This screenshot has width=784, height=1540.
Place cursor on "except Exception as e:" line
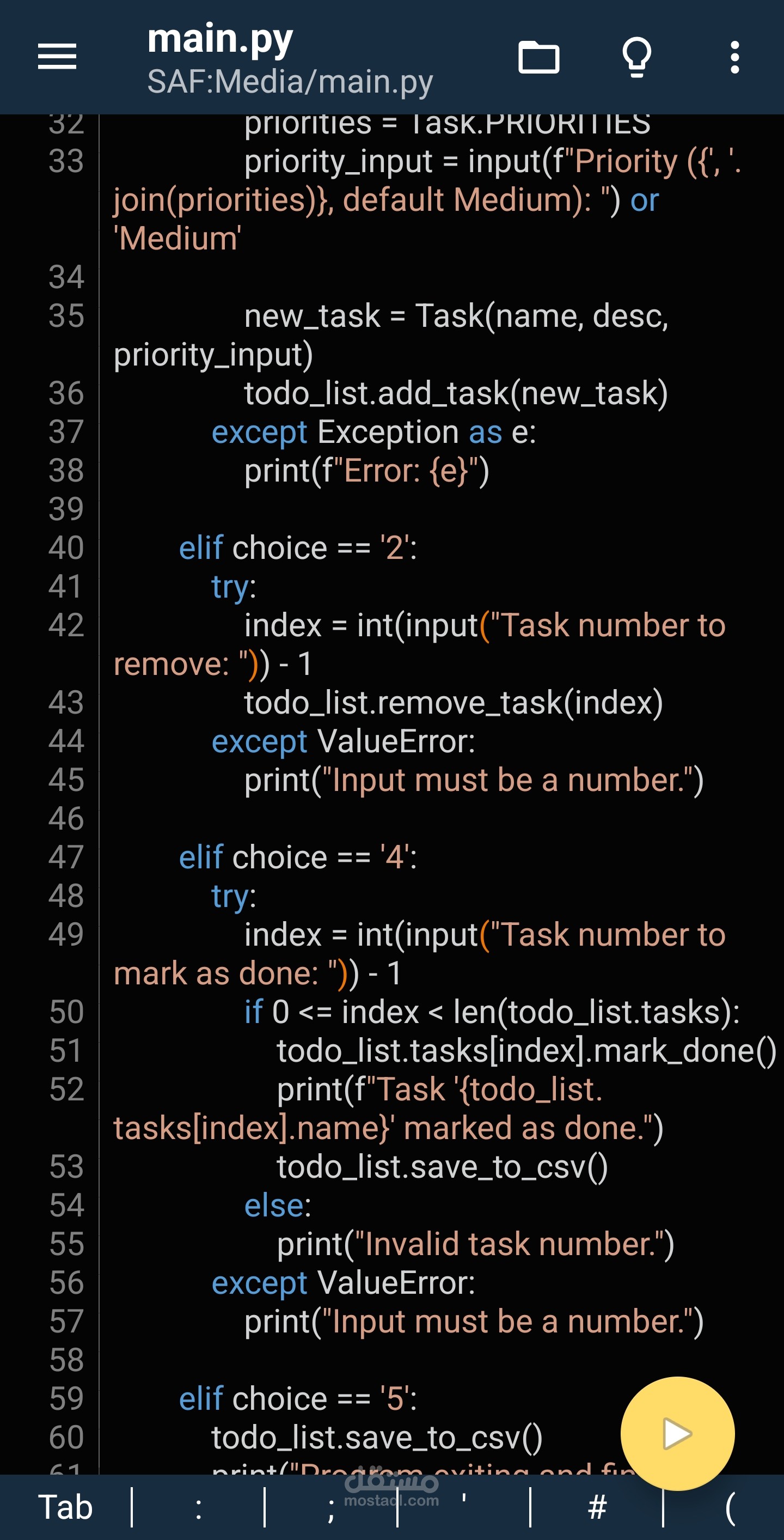pyautogui.click(x=373, y=432)
